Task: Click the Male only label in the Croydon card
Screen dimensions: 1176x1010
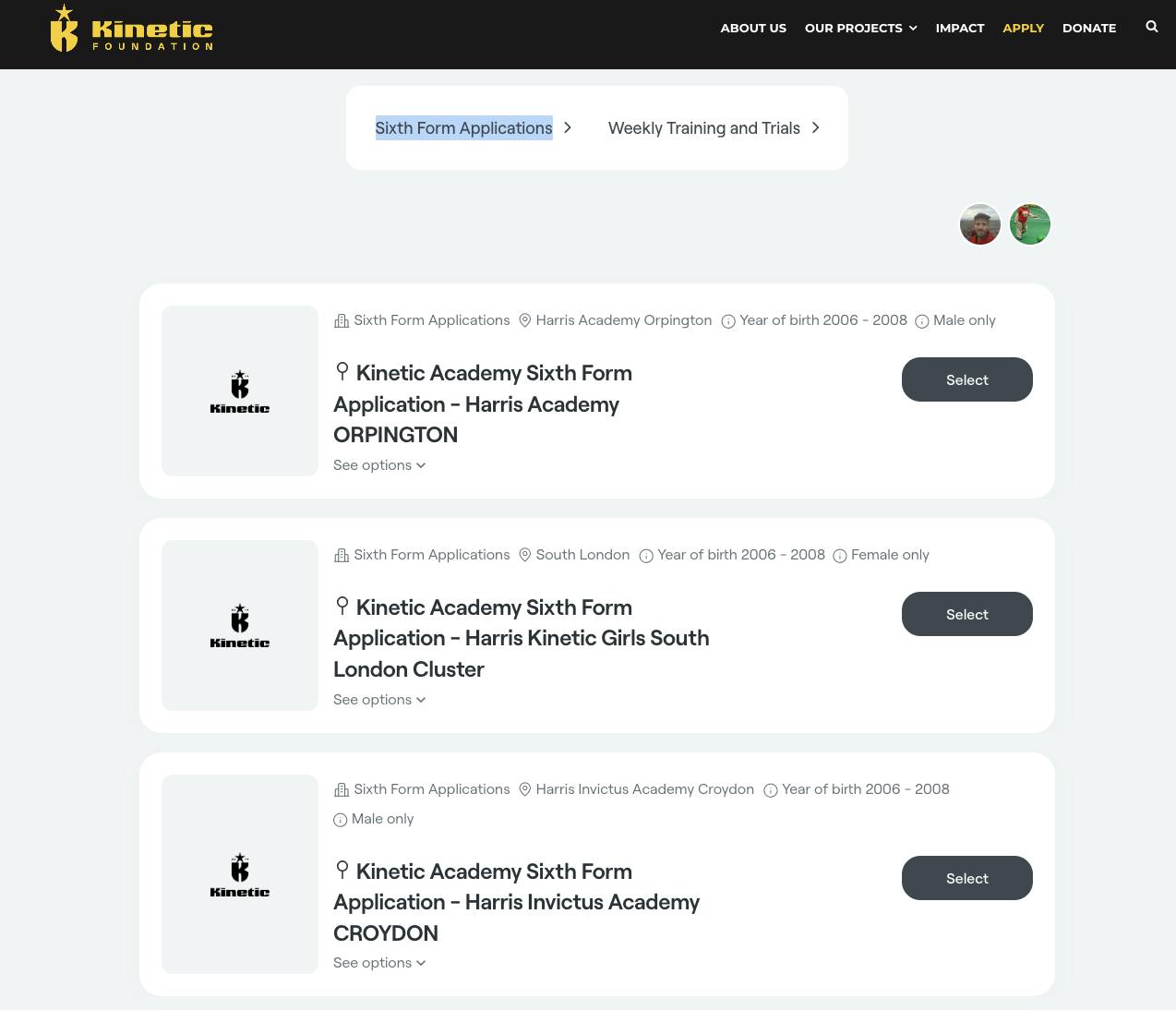Action: tap(383, 819)
